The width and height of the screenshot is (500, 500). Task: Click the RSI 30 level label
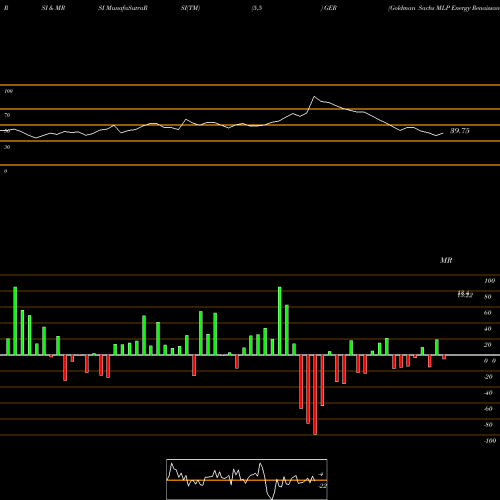pos(7,147)
